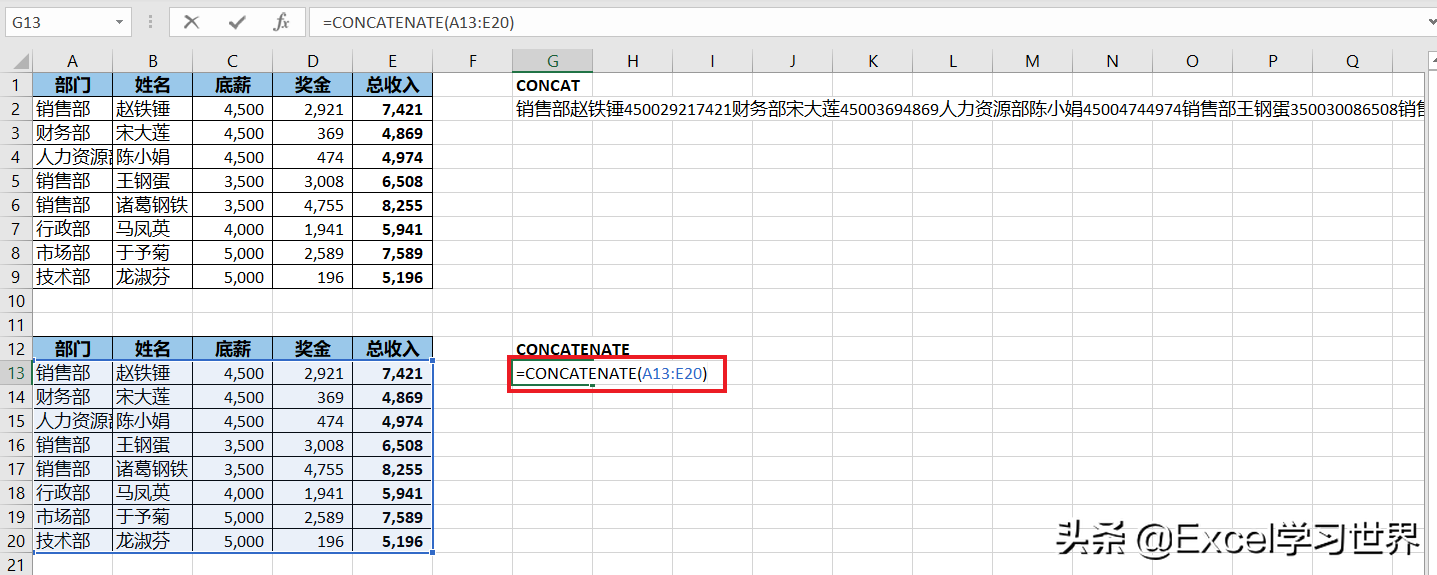Select bonus 4,755 in row 17
The image size is (1437, 575).
(x=313, y=469)
